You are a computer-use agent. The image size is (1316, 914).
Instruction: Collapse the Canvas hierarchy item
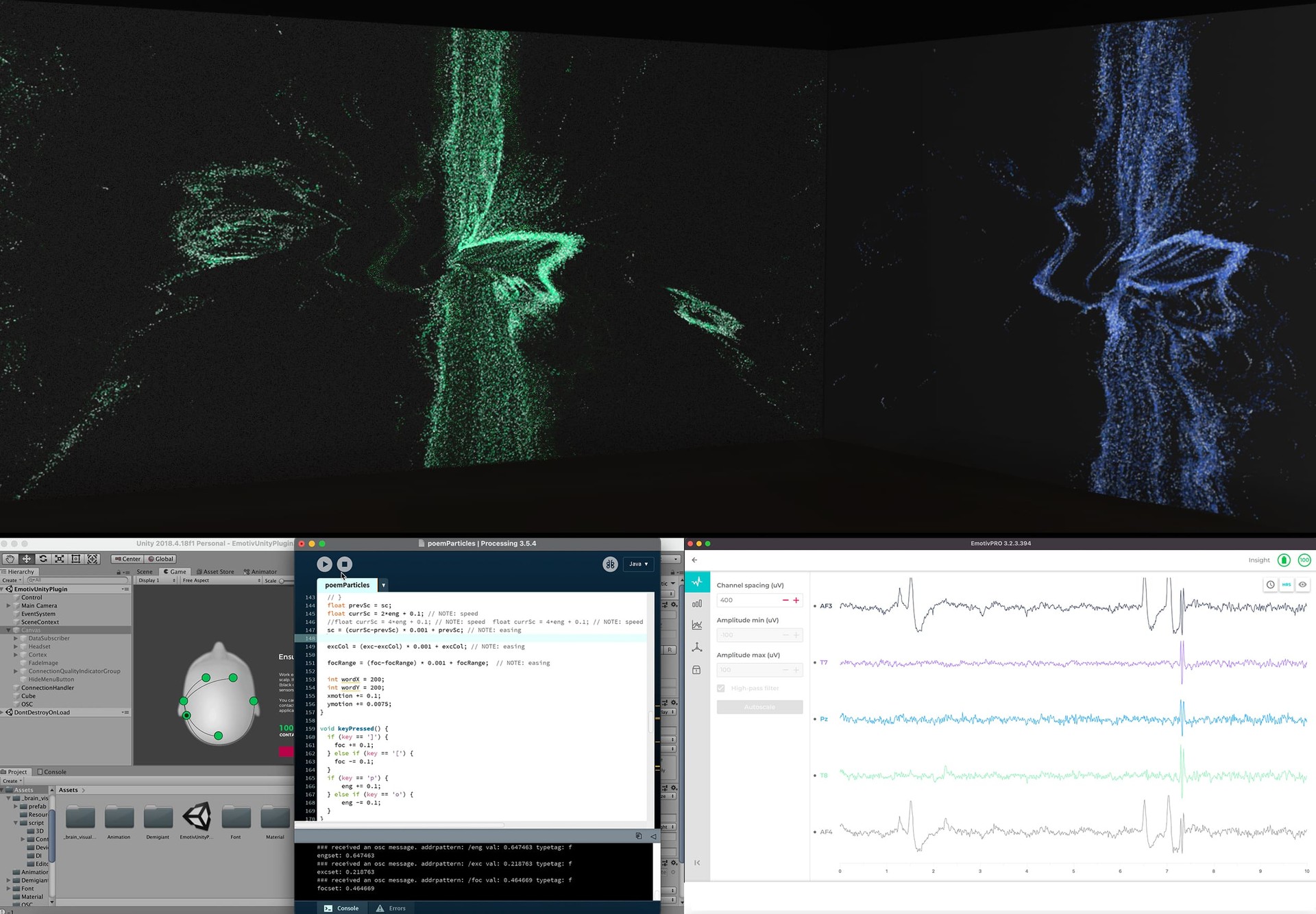point(8,630)
